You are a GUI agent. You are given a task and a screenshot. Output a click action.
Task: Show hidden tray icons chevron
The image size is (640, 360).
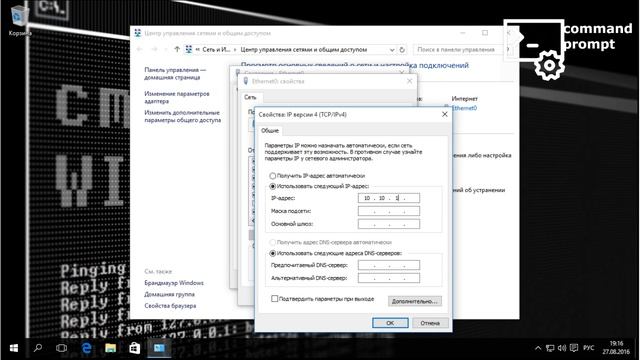(x=538, y=348)
